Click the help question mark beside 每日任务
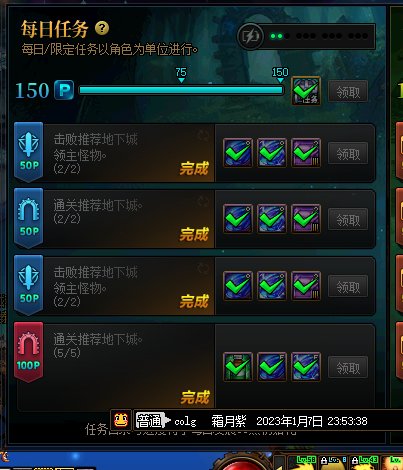 click(x=102, y=29)
